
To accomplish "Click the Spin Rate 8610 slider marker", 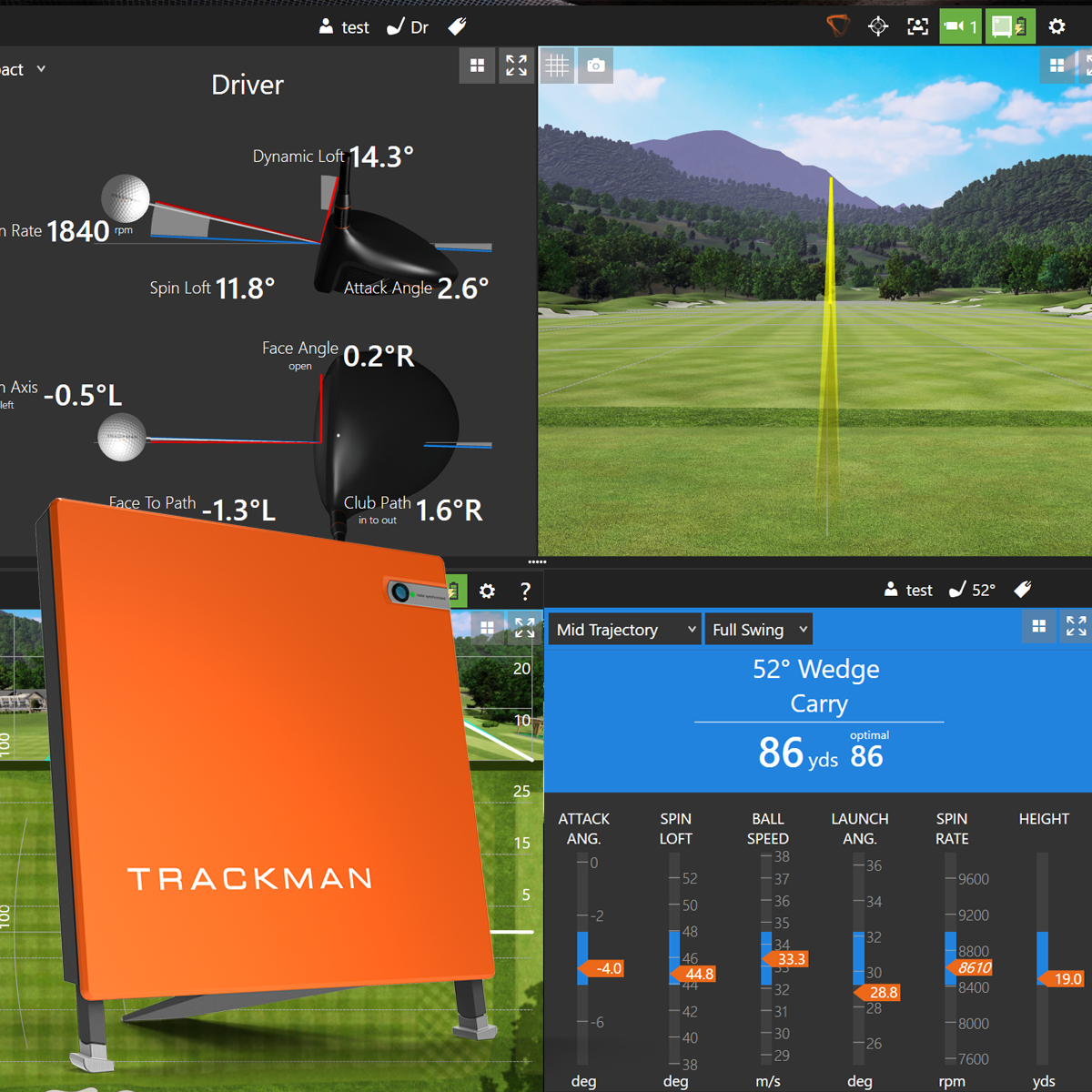I will click(x=970, y=967).
